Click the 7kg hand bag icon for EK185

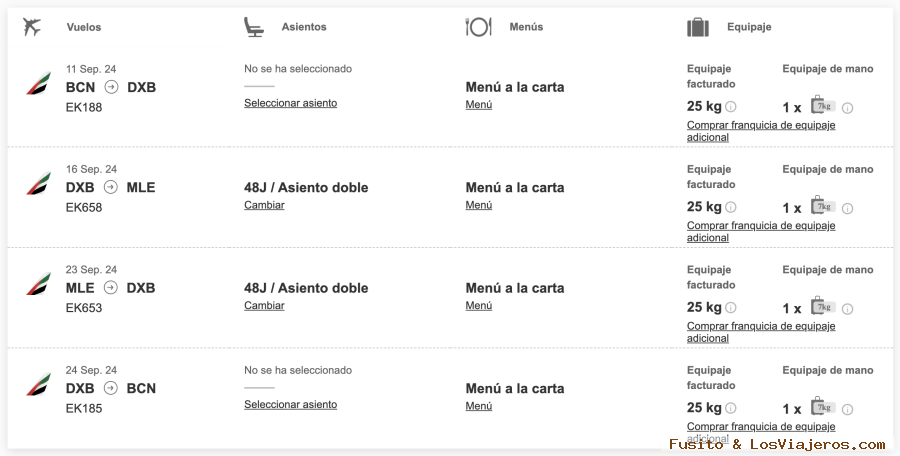[x=822, y=407]
